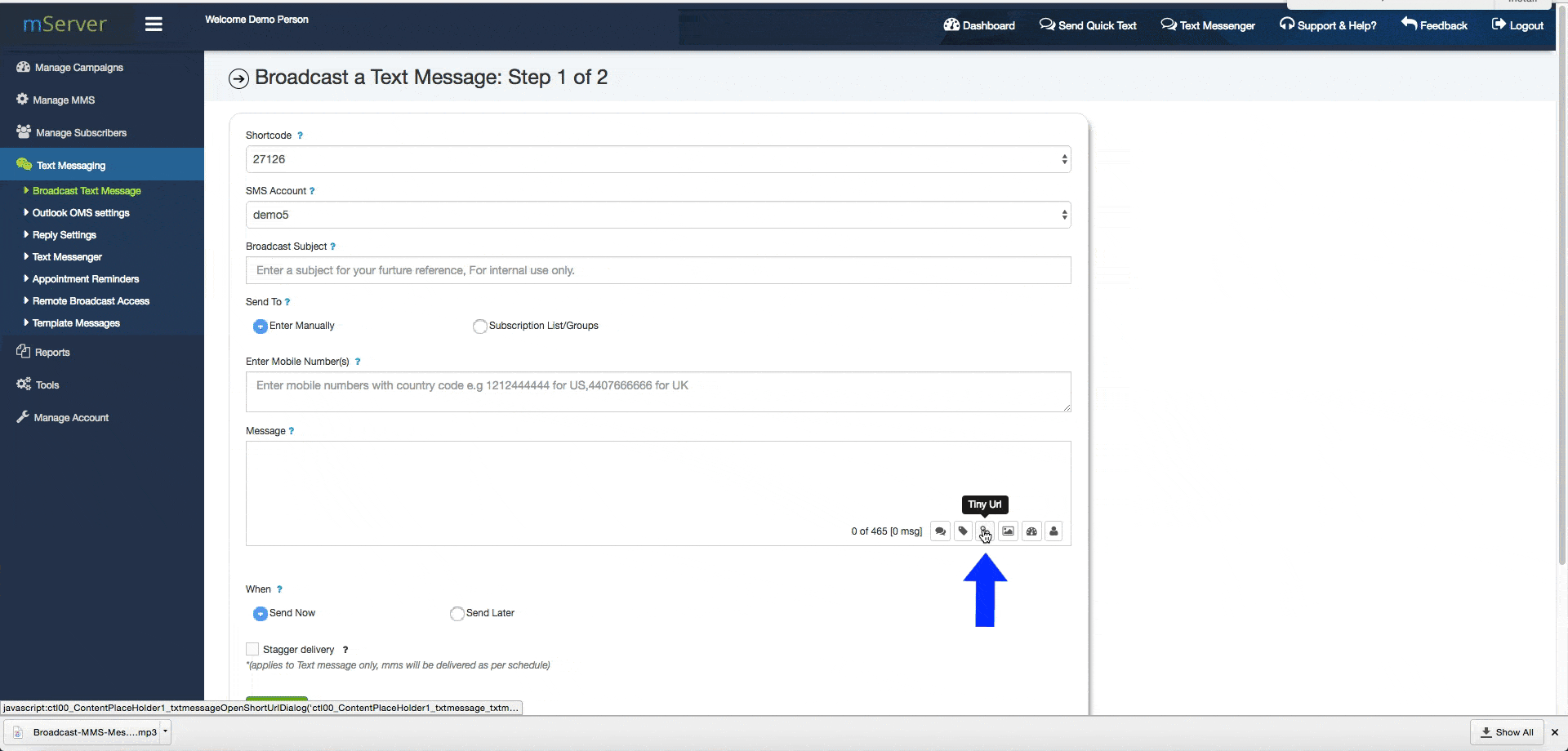1568x751 pixels.
Task: Enable the Stagger delivery checkbox
Action: [252, 649]
